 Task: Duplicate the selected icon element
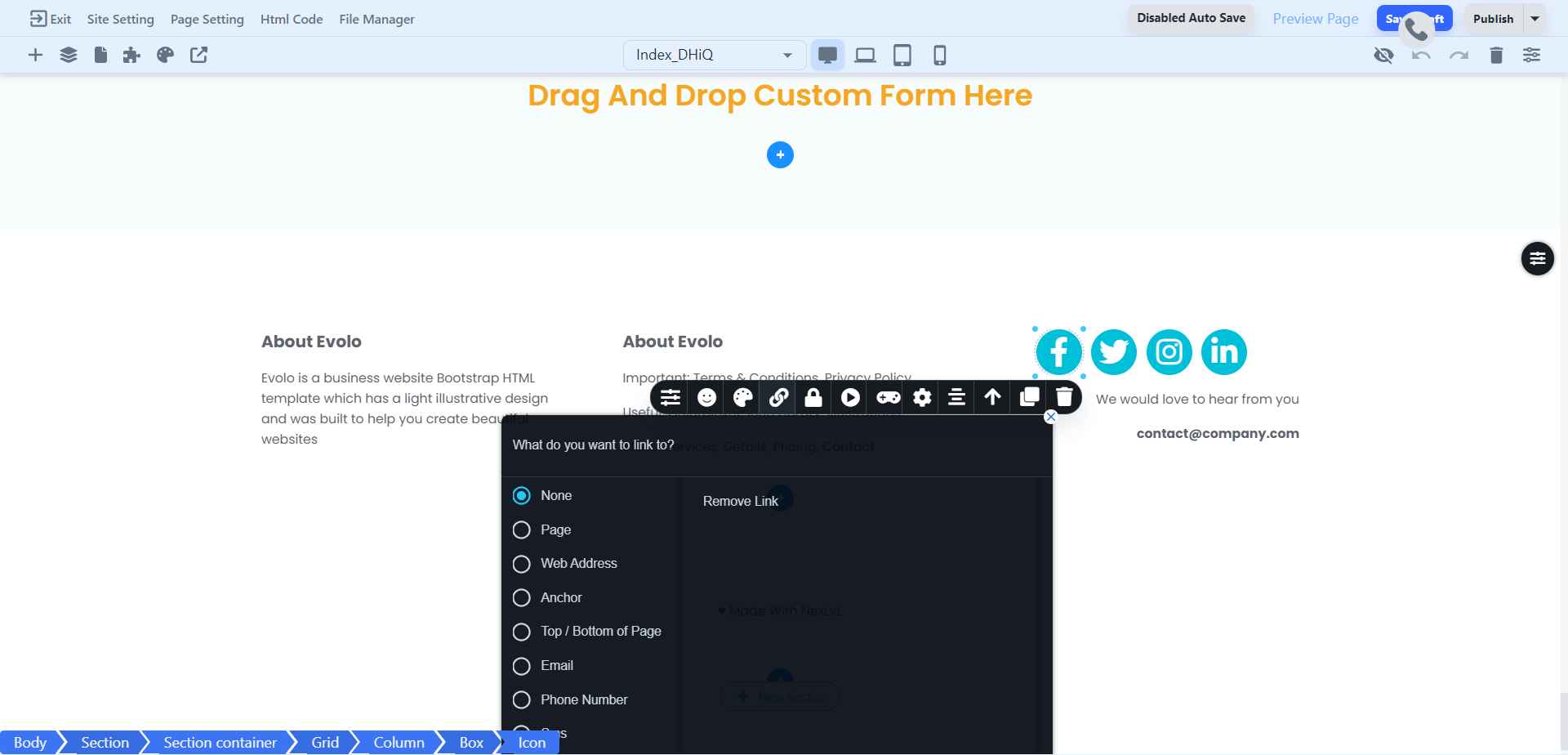tap(1029, 397)
